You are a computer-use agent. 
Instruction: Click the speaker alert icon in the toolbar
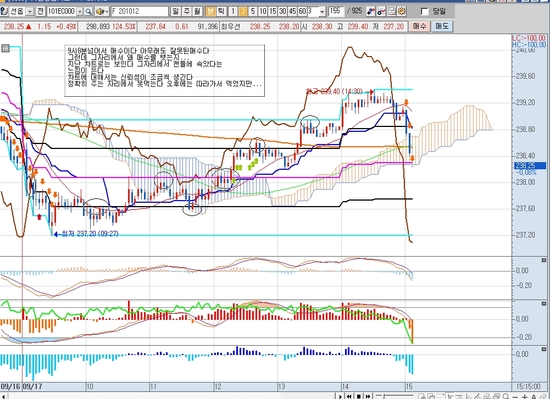coord(101,12)
